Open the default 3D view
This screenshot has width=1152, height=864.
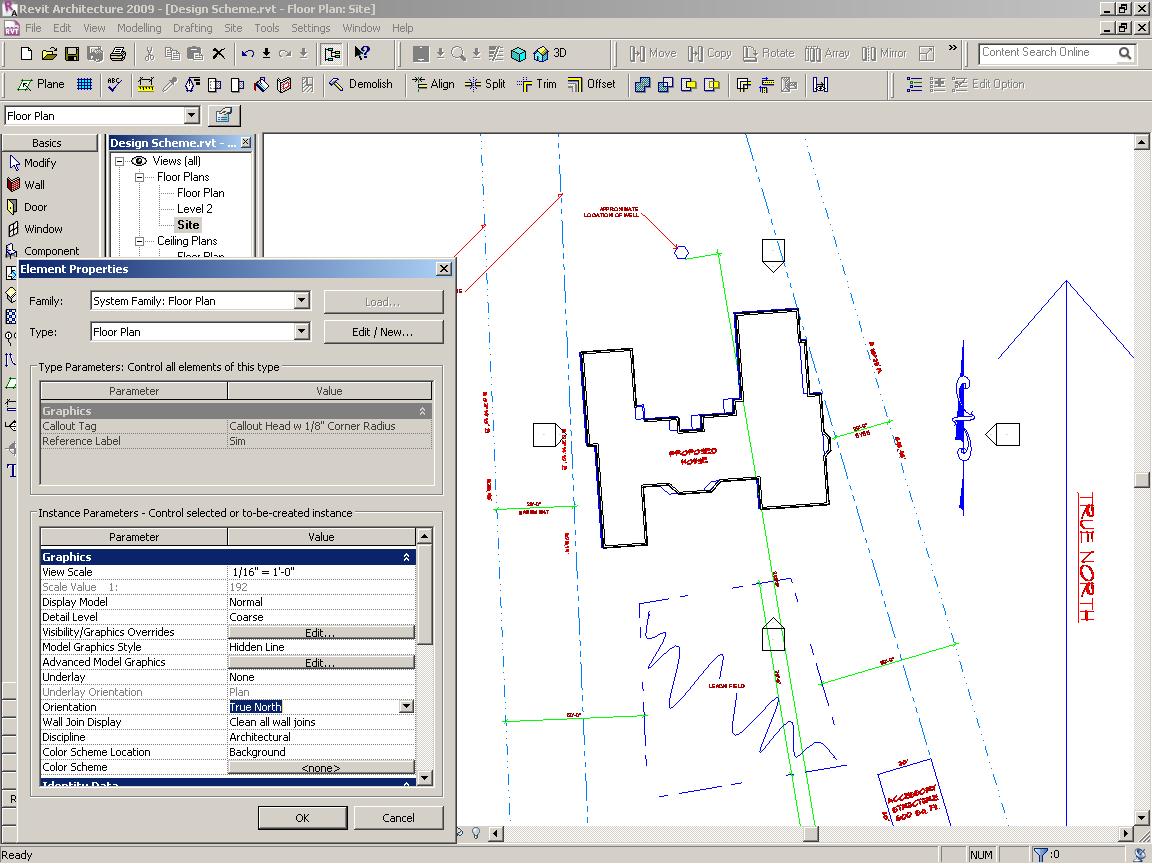pyautogui.click(x=550, y=54)
